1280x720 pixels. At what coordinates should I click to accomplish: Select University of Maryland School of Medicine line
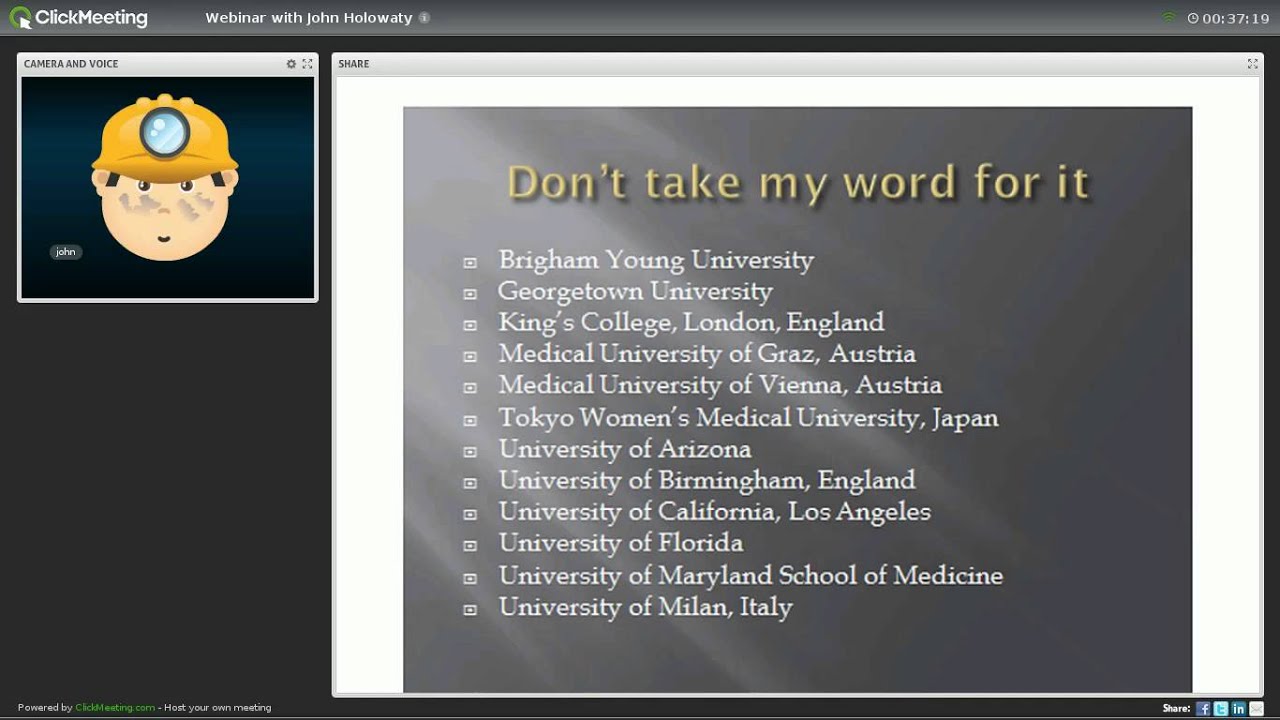(x=751, y=575)
